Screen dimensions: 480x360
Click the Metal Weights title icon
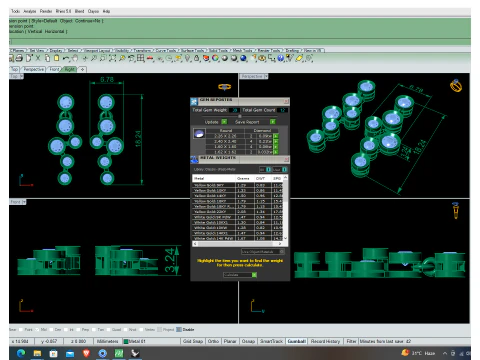[x=194, y=160]
